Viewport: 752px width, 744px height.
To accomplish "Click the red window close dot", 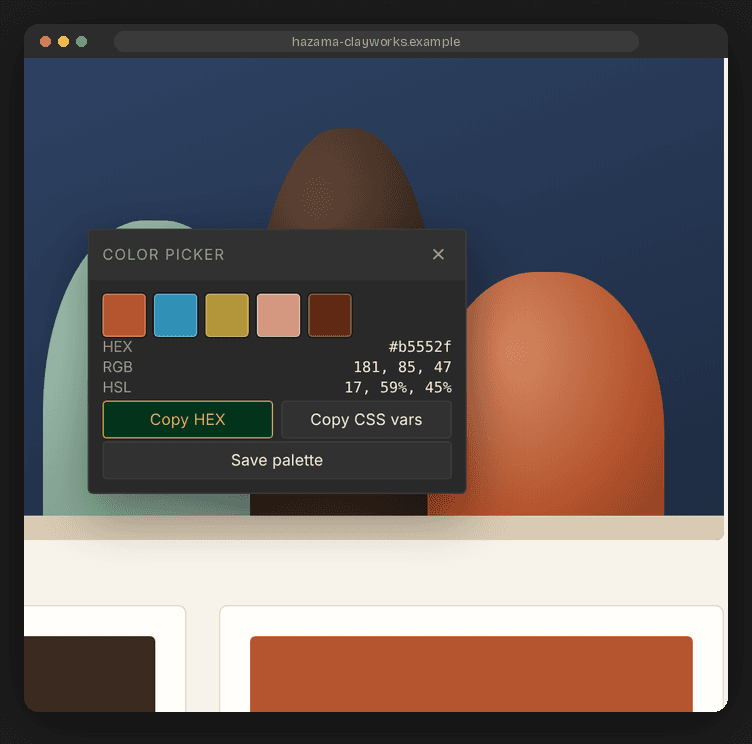I will 46,42.
